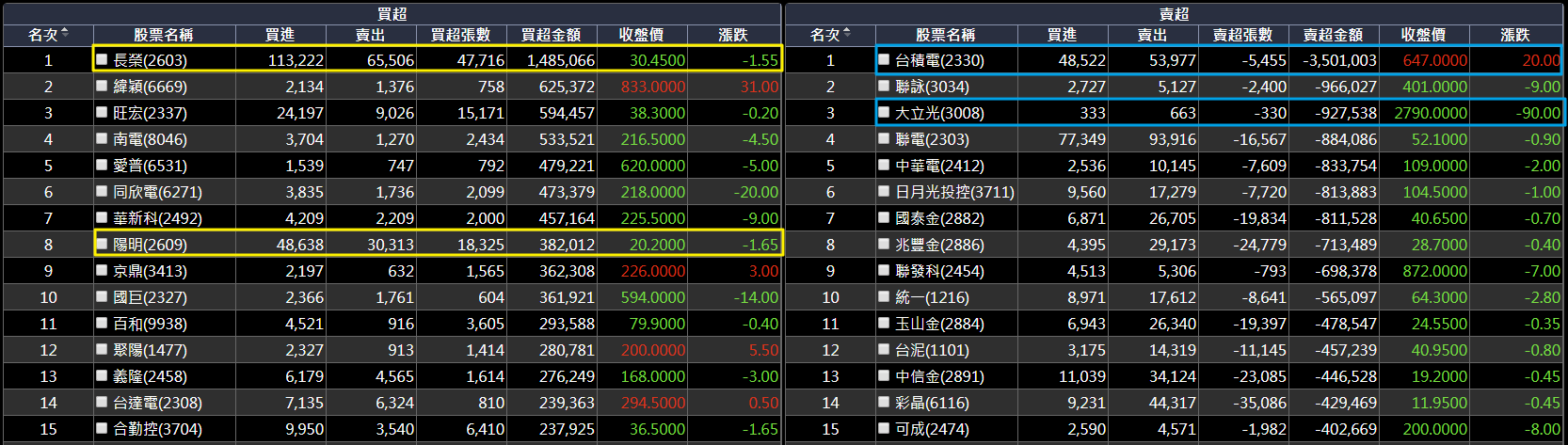
Task: Tick the checkbox beside 中華電(2412)
Action: pos(884,165)
